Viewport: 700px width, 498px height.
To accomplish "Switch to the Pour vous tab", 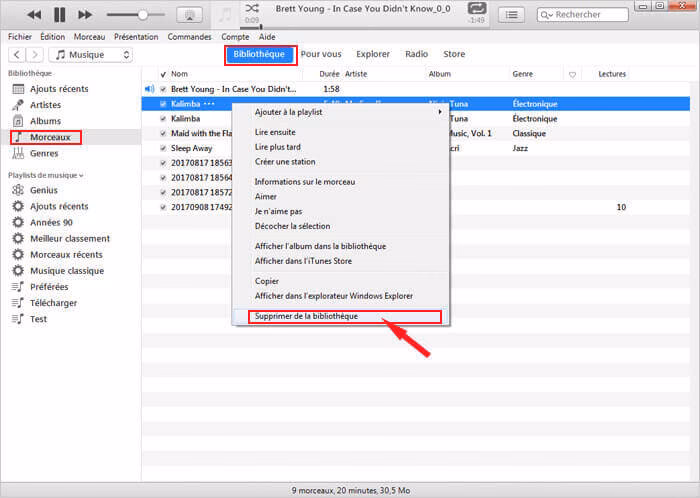I will click(x=321, y=54).
